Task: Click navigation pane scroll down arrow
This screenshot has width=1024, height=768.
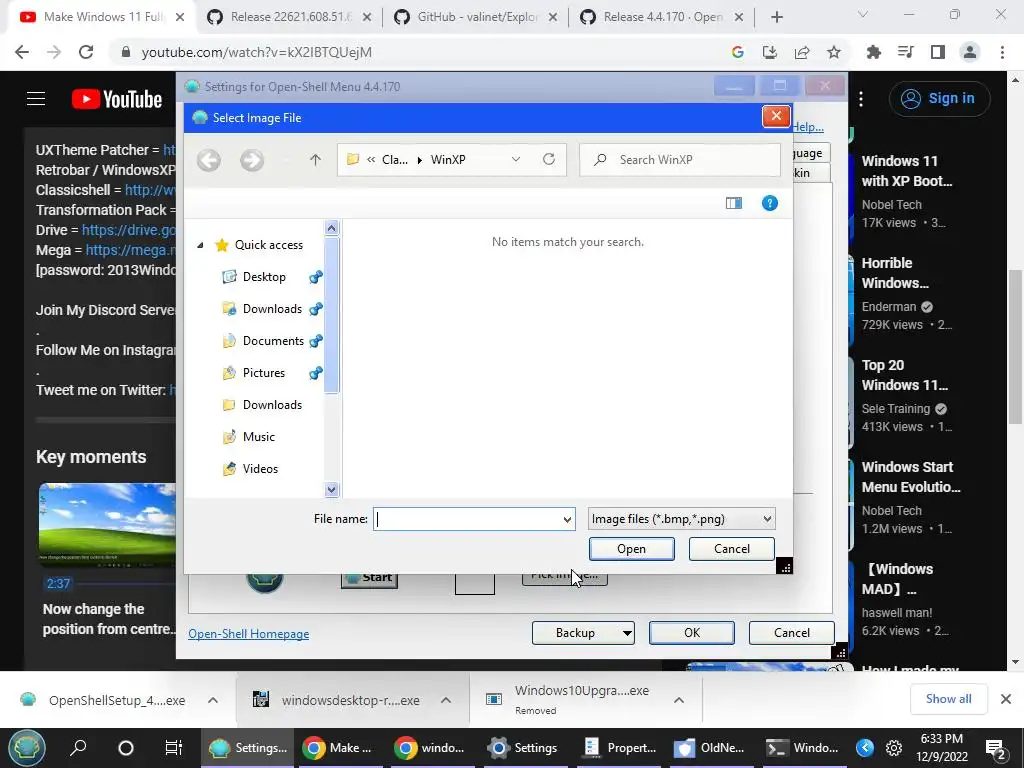Action: [332, 489]
